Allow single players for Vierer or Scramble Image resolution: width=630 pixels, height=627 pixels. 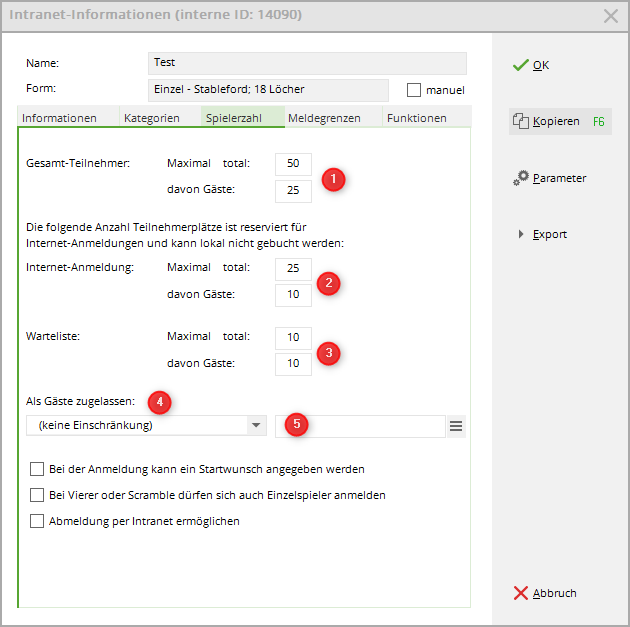pyautogui.click(x=38, y=495)
